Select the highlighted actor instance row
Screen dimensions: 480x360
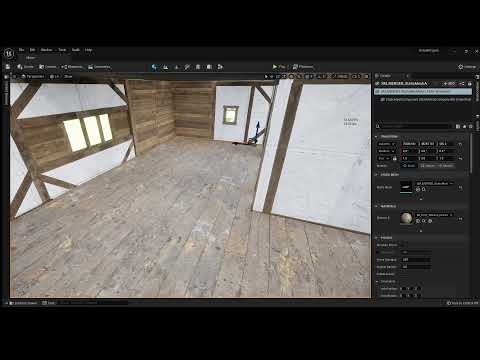tap(423, 91)
